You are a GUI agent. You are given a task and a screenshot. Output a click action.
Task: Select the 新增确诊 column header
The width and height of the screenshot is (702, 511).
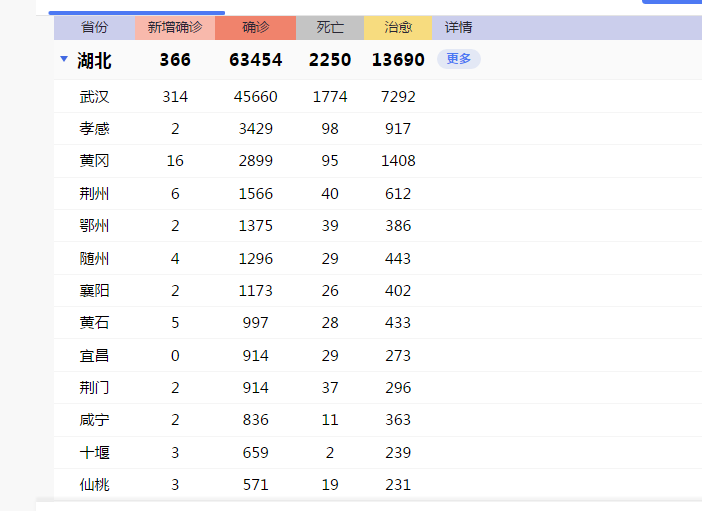175,27
